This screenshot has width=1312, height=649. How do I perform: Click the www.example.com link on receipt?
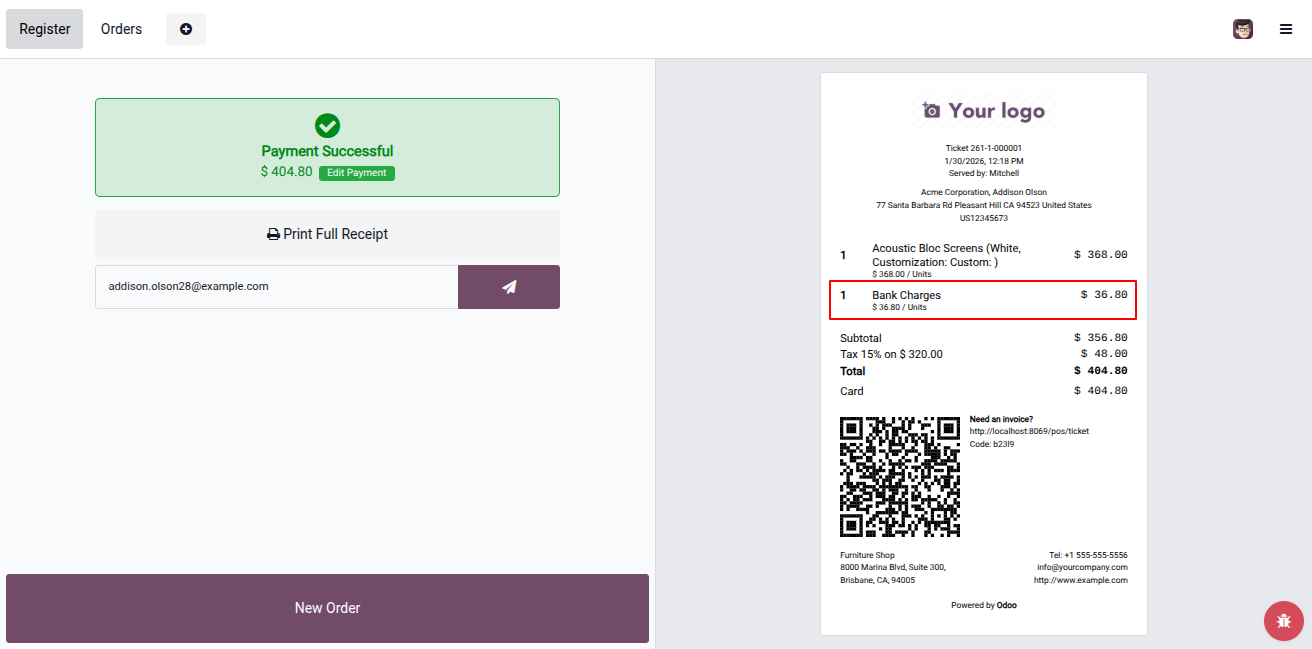(x=1081, y=580)
